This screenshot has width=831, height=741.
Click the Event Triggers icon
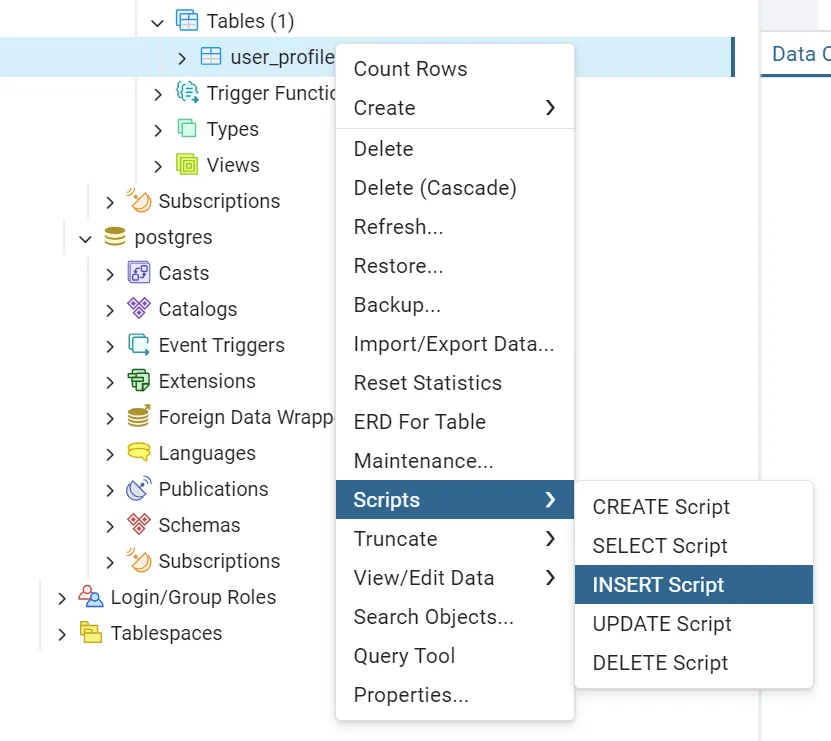point(139,345)
